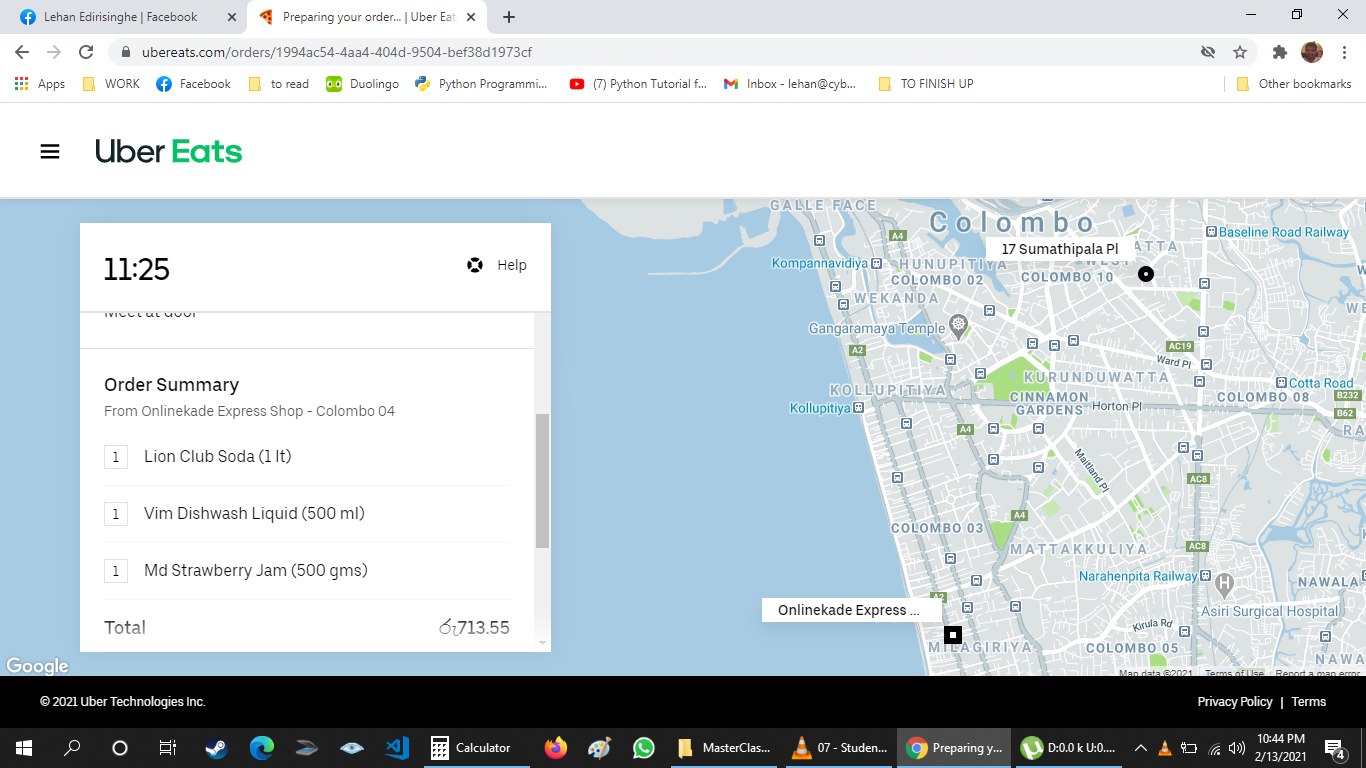
Task: Open the Duolingo bookmark
Action: (x=363, y=84)
